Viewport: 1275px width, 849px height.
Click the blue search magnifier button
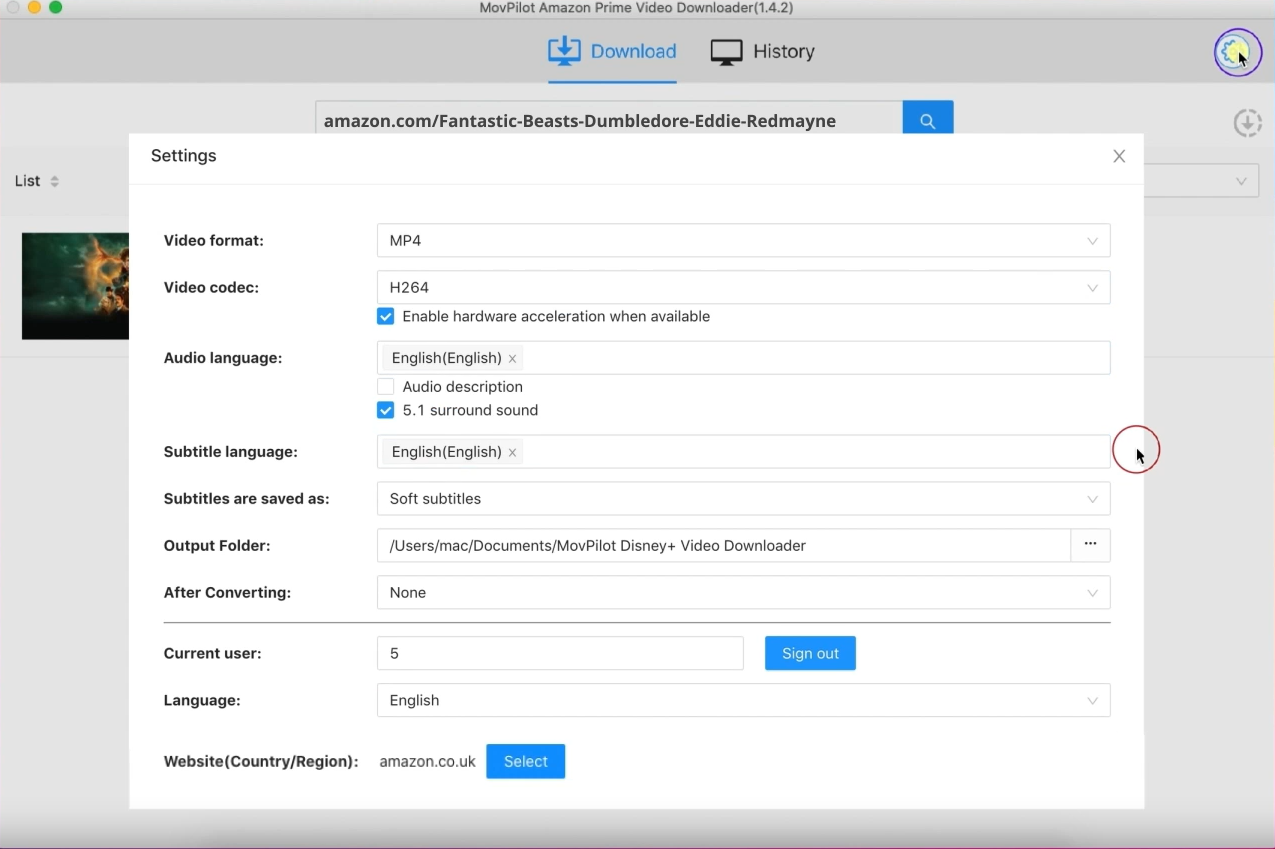[x=927, y=120]
